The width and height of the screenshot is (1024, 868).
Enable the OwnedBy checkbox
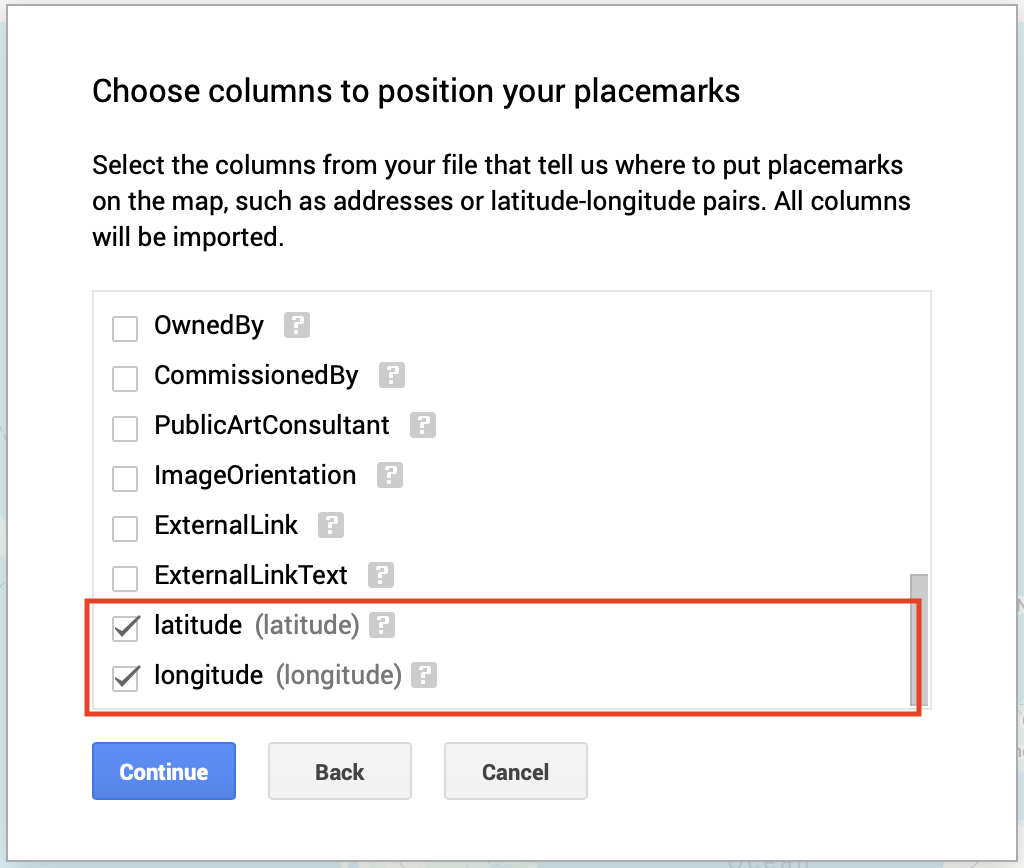pyautogui.click(x=125, y=328)
